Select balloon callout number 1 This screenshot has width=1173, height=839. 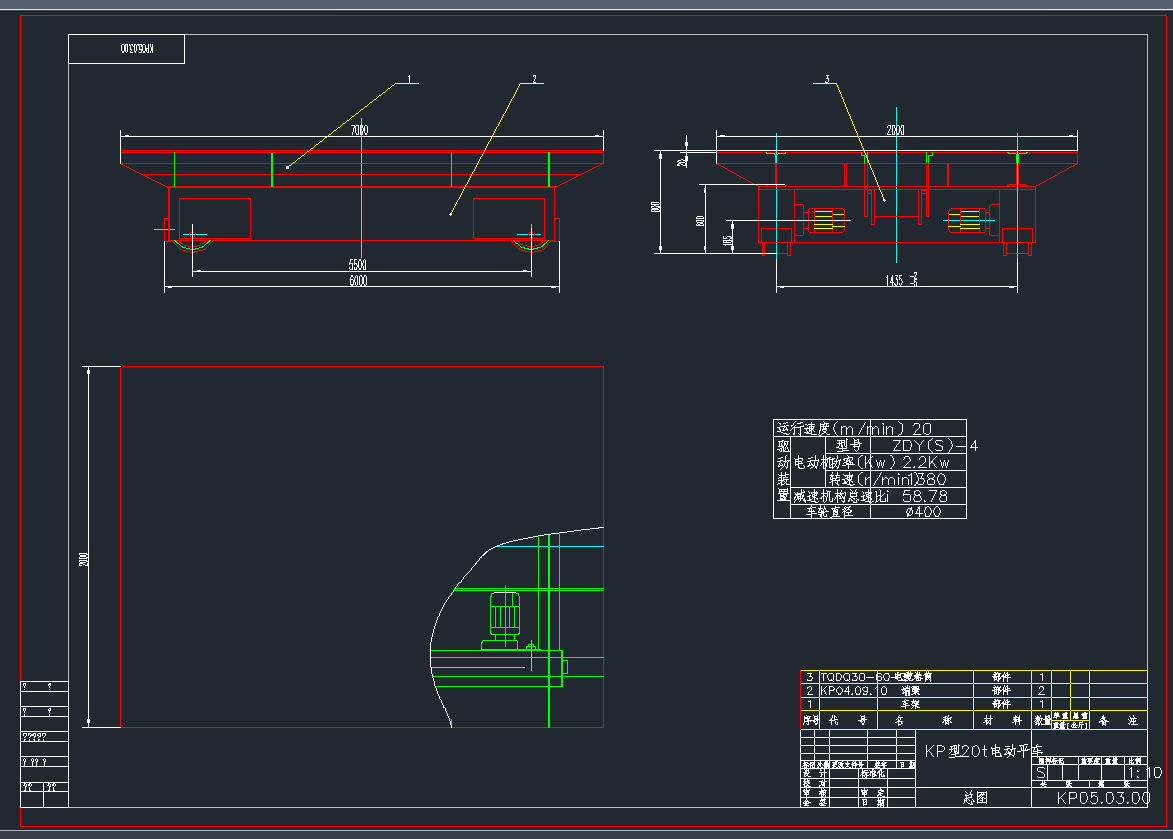pyautogui.click(x=409, y=80)
